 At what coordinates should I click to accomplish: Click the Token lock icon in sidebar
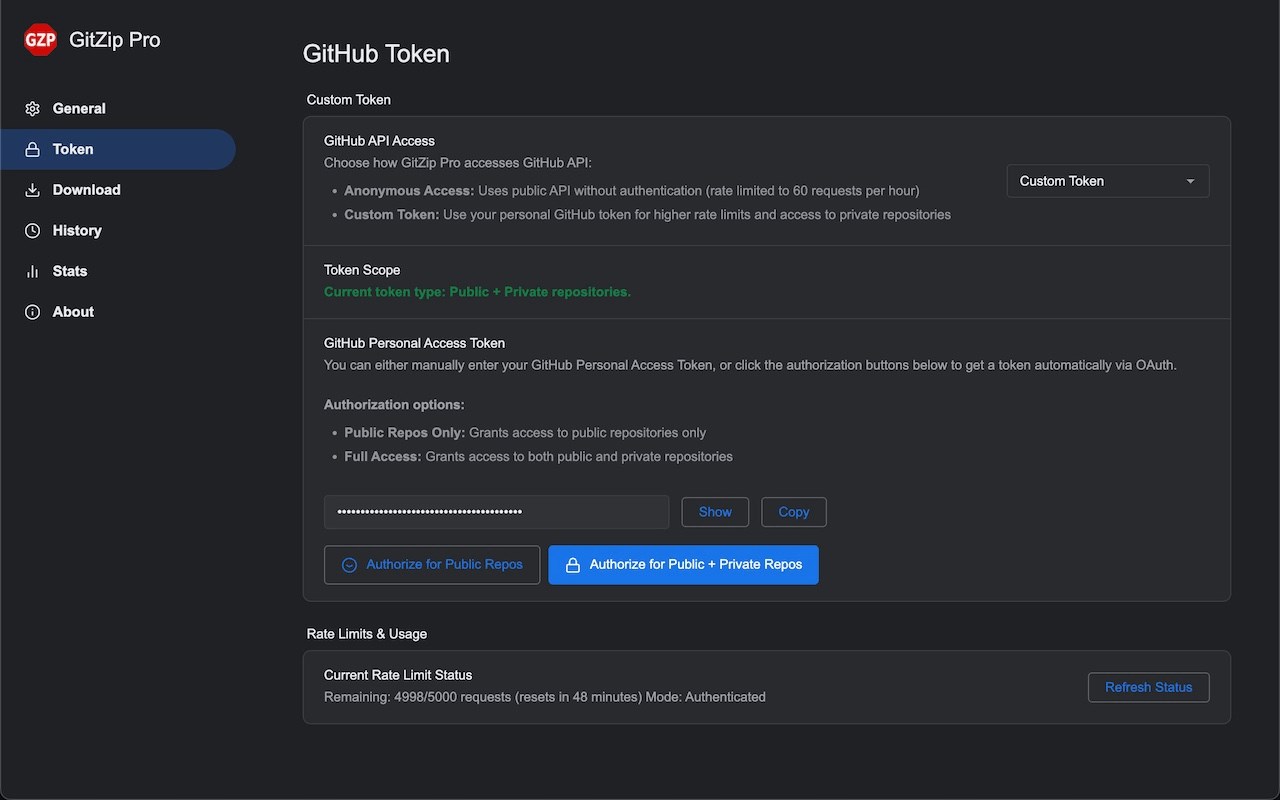33,150
